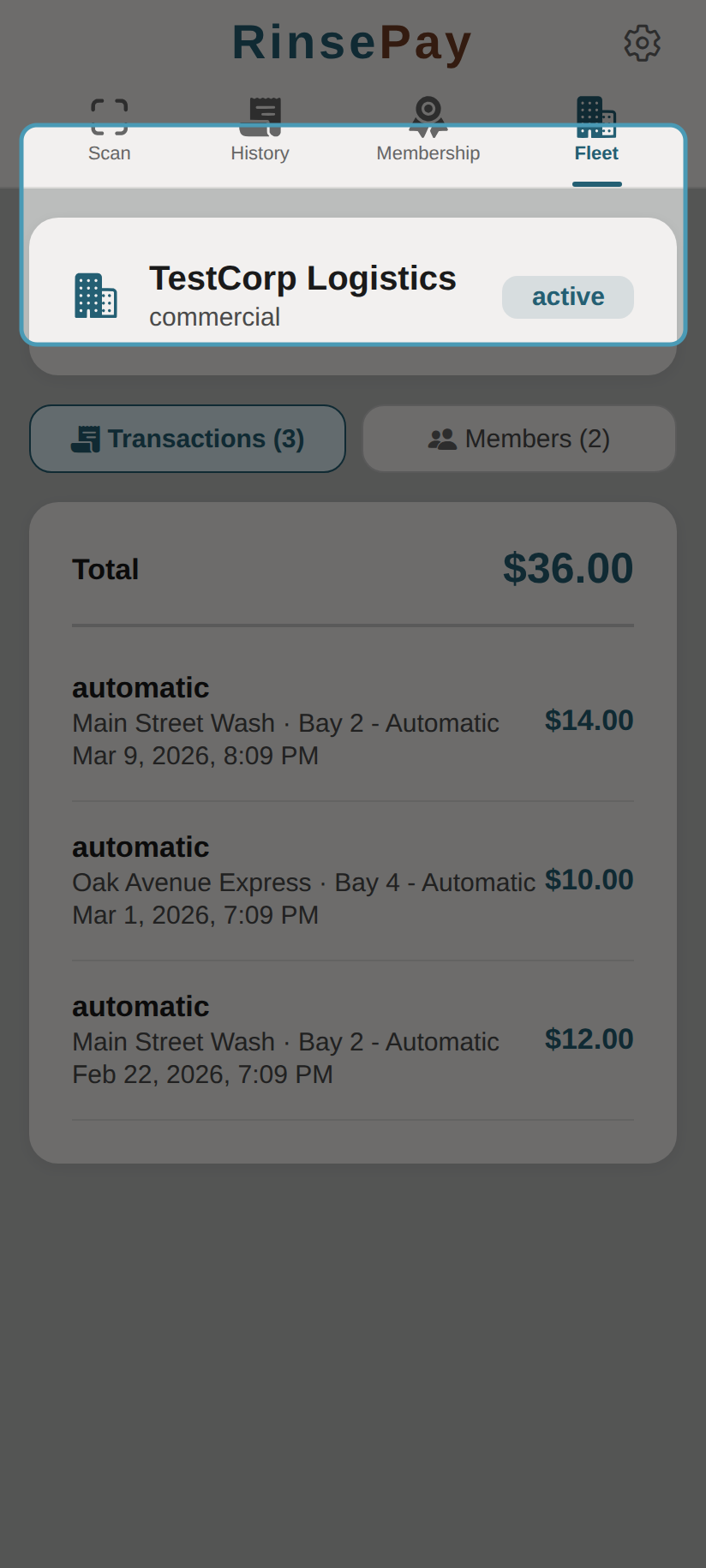Click the people icon on Members button
706x1568 pixels.
pos(442,440)
